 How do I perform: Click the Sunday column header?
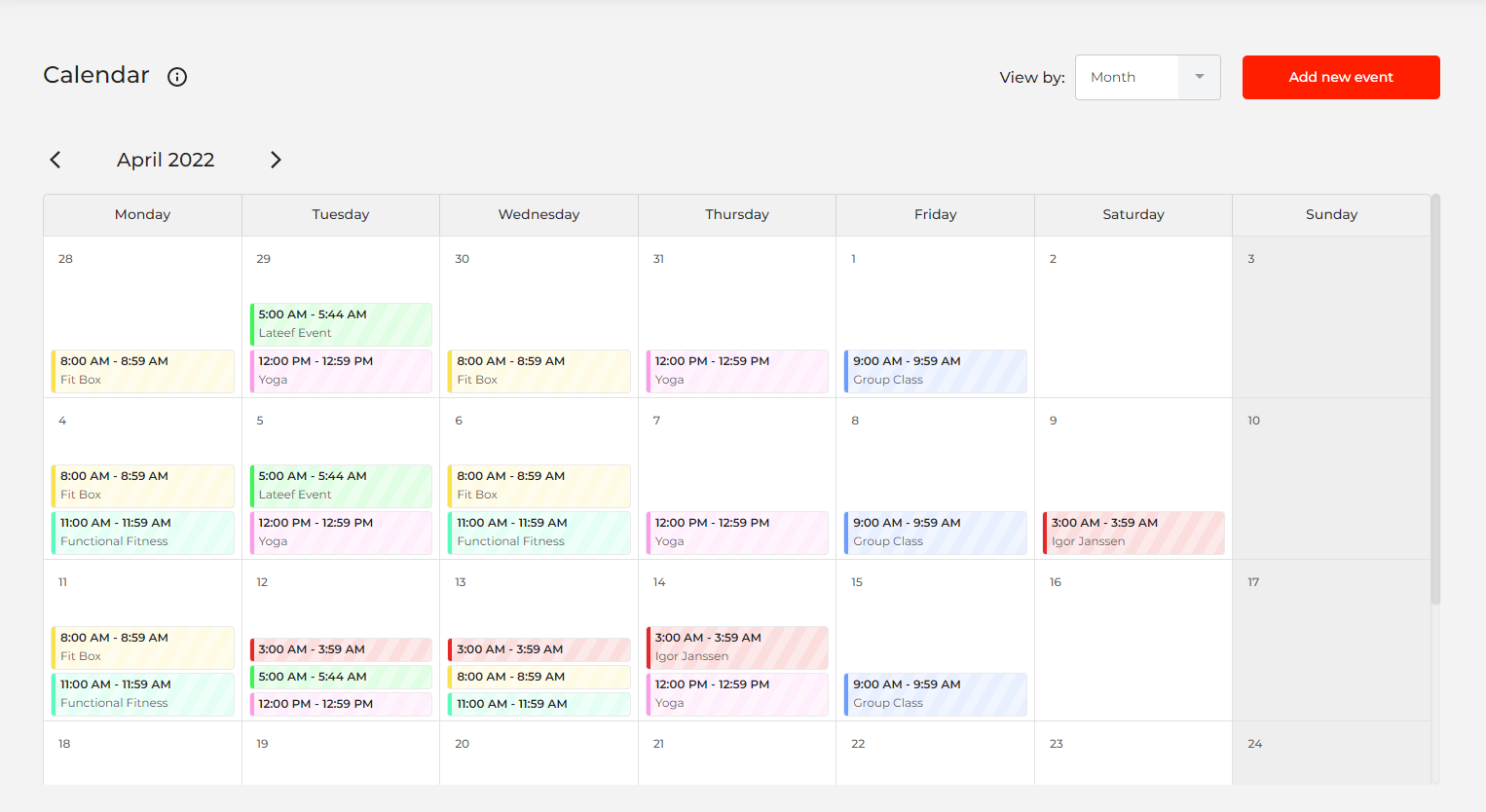(1332, 214)
